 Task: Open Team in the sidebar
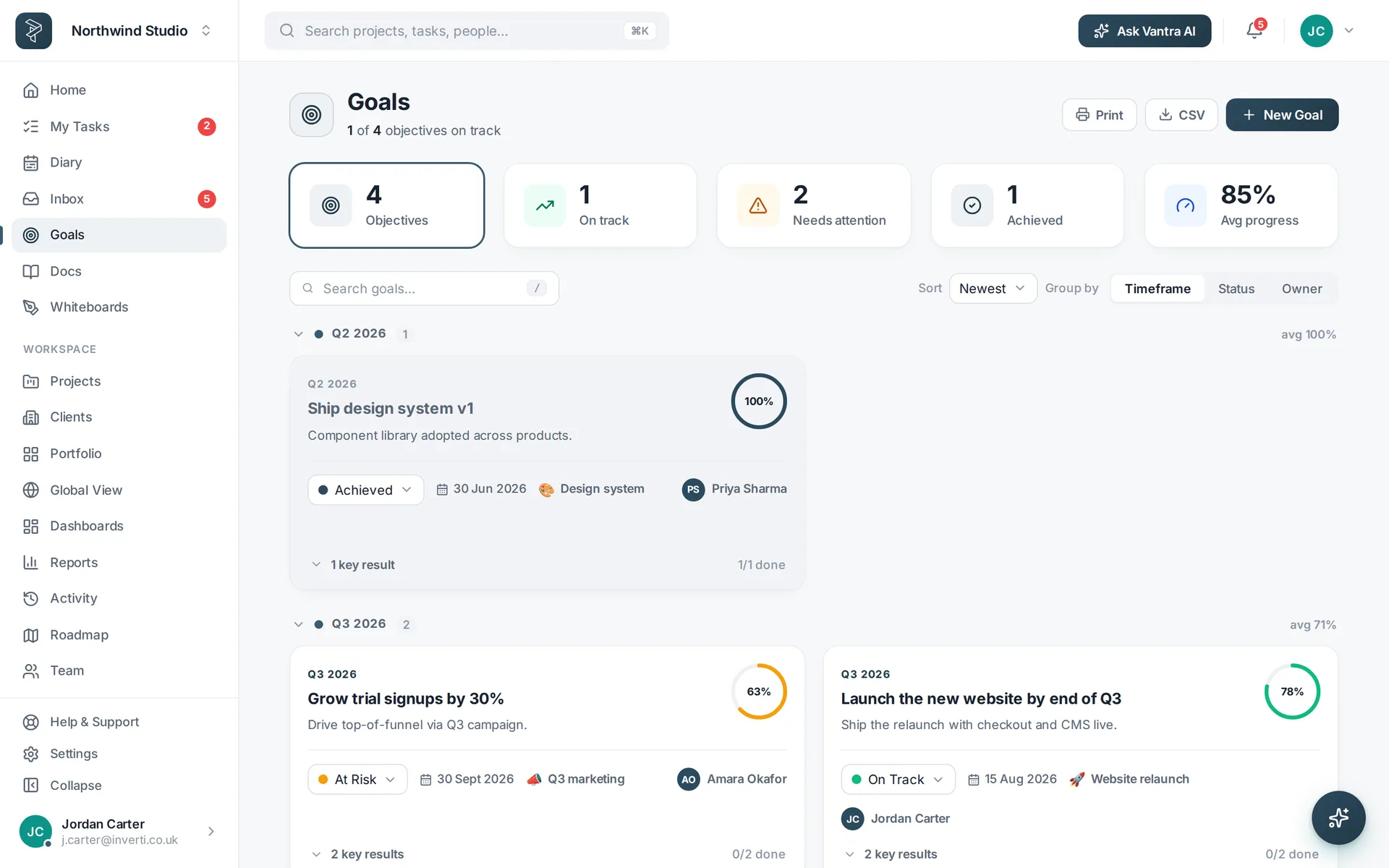coord(119,671)
